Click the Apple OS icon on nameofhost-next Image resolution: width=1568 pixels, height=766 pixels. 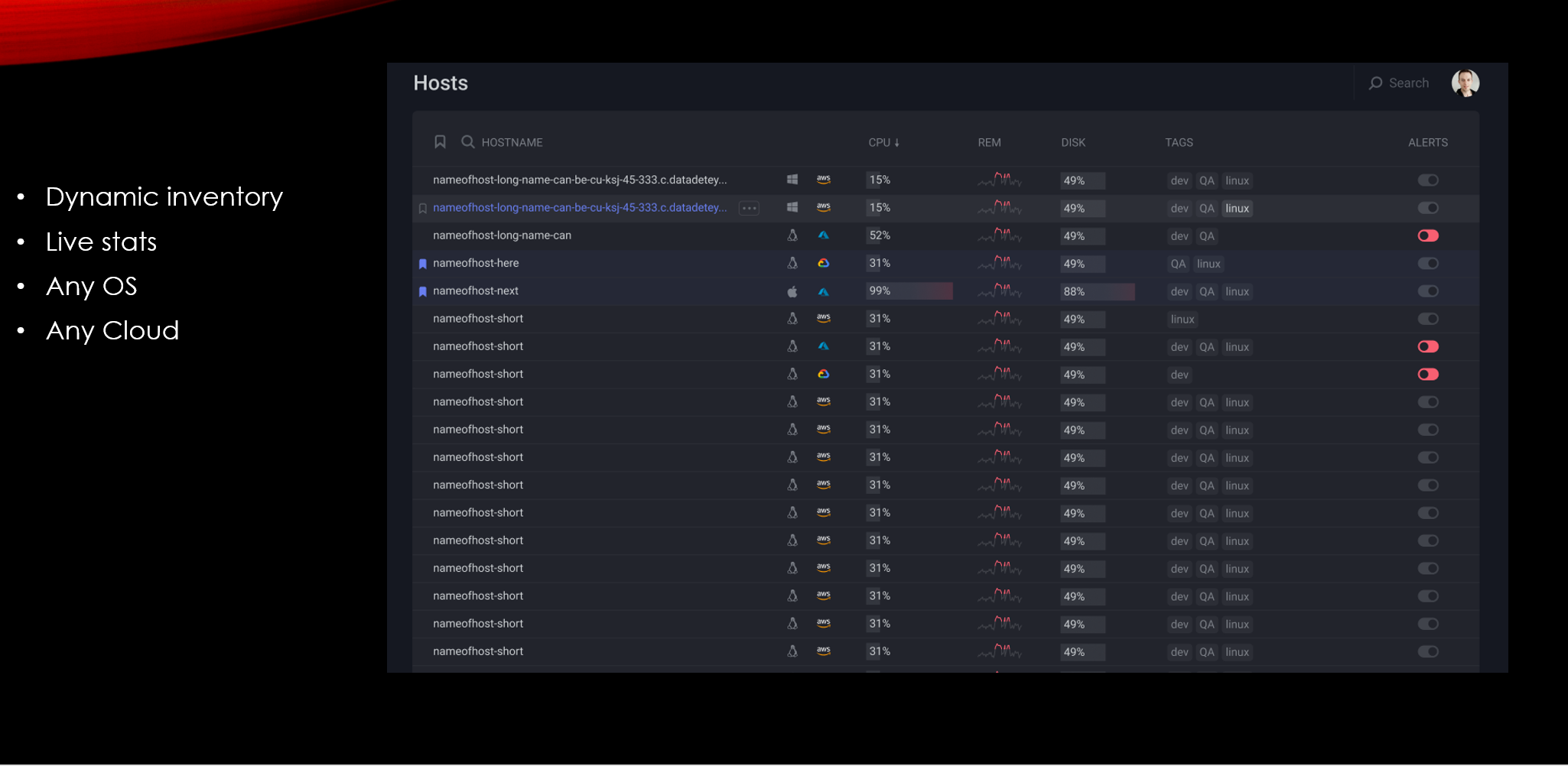[792, 291]
